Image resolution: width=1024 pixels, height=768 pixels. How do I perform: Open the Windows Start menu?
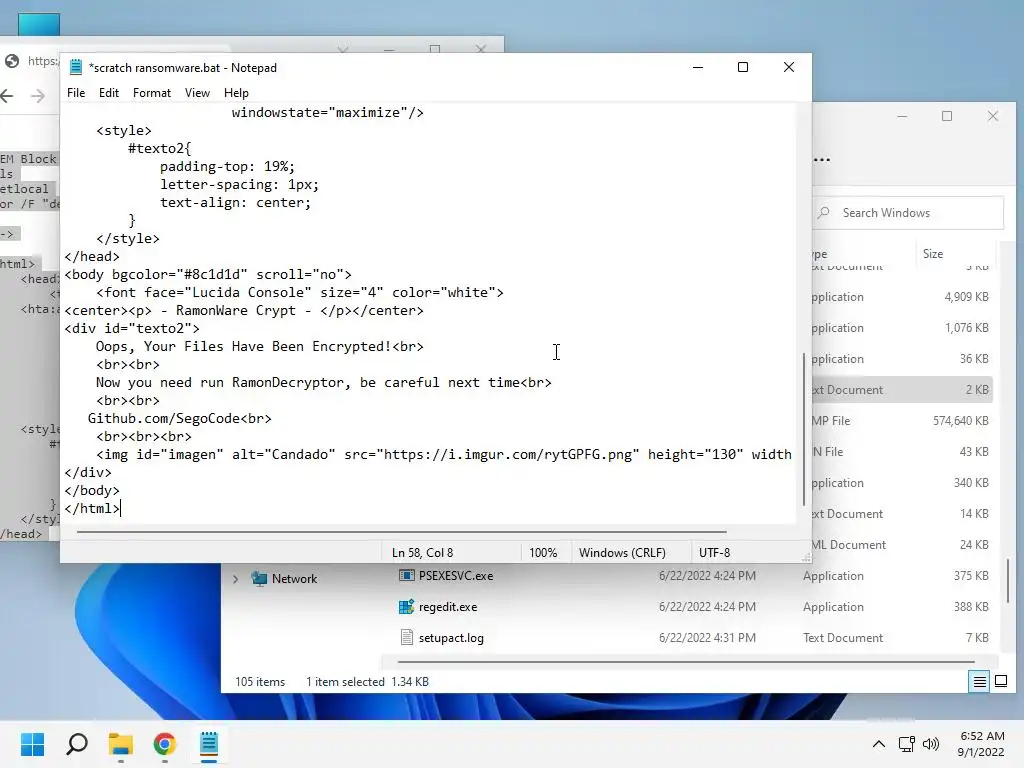tap(32, 744)
